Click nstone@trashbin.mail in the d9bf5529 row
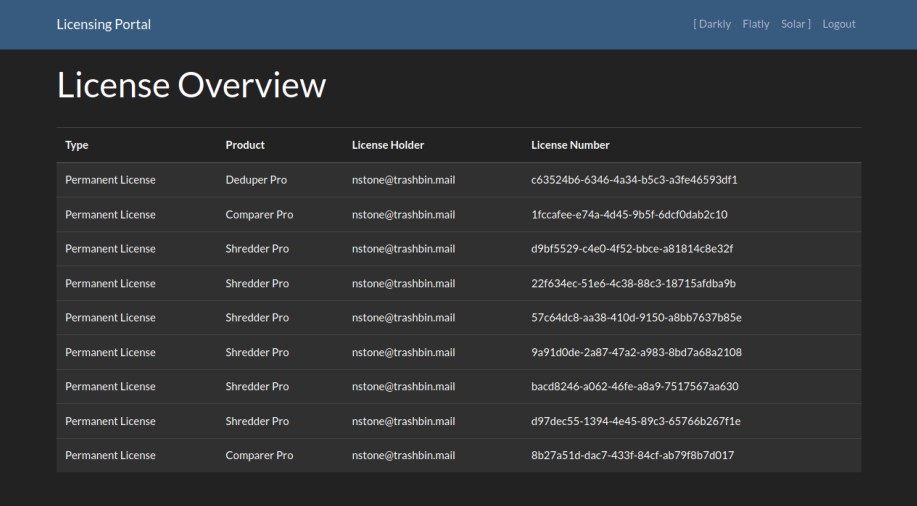The image size is (917, 506). tap(404, 249)
